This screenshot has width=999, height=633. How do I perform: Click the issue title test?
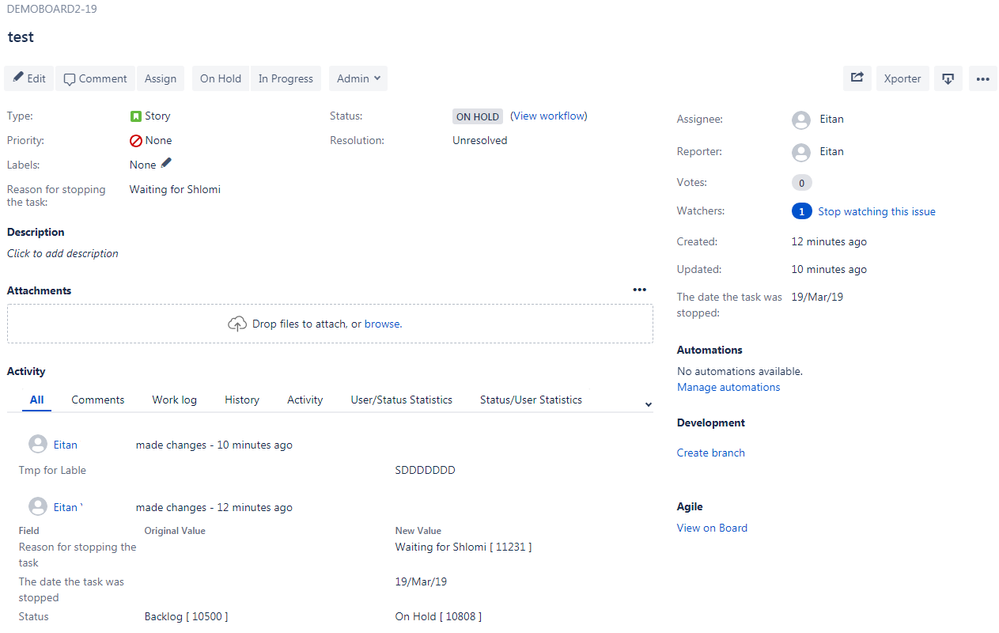[20, 37]
